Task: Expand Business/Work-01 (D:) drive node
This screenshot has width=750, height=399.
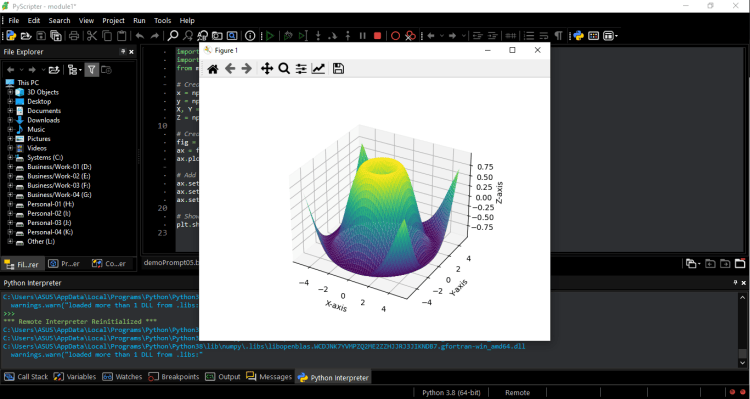Action: 10,166
